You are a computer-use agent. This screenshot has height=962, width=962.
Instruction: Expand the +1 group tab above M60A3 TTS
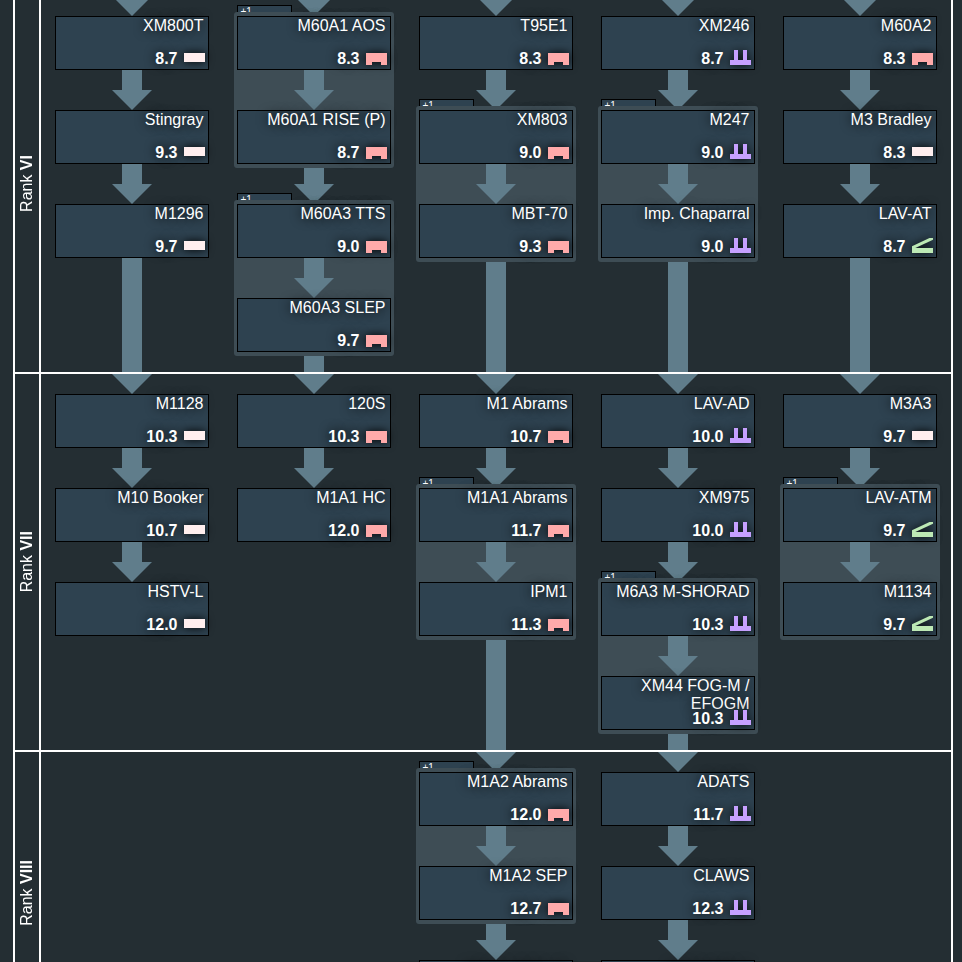264,198
